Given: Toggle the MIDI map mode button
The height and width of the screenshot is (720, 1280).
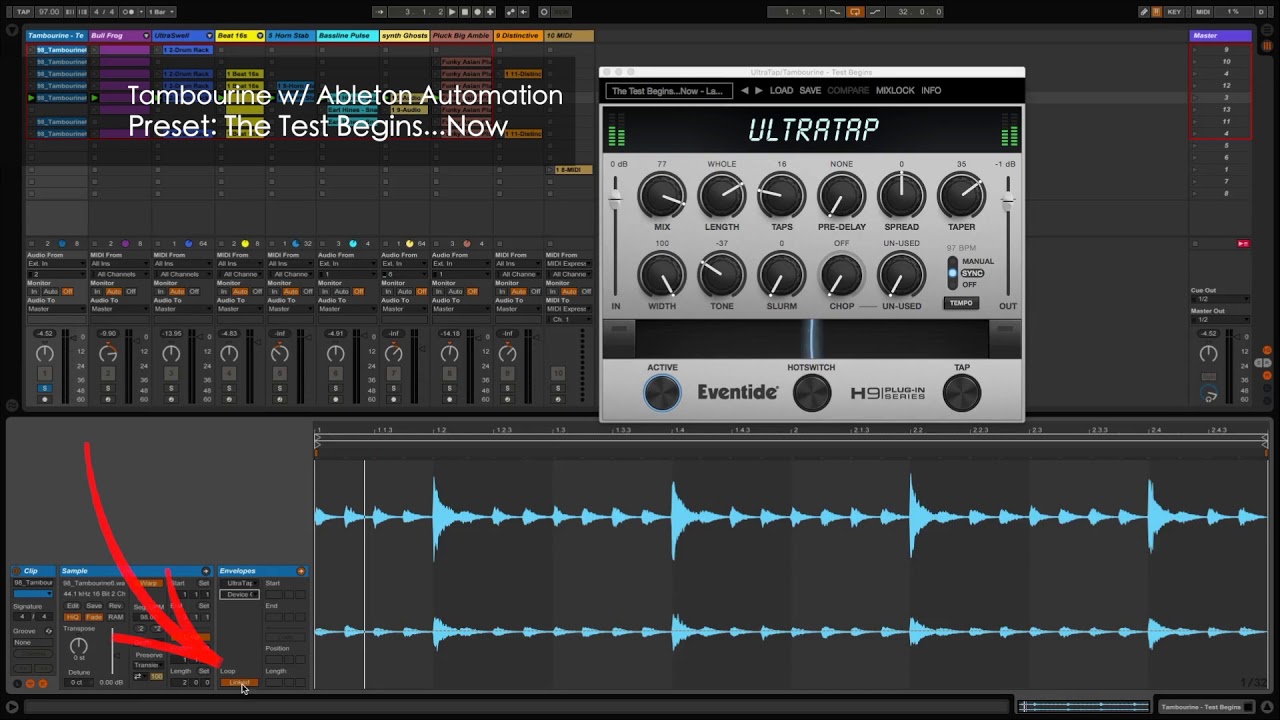Looking at the screenshot, I should 1203,12.
